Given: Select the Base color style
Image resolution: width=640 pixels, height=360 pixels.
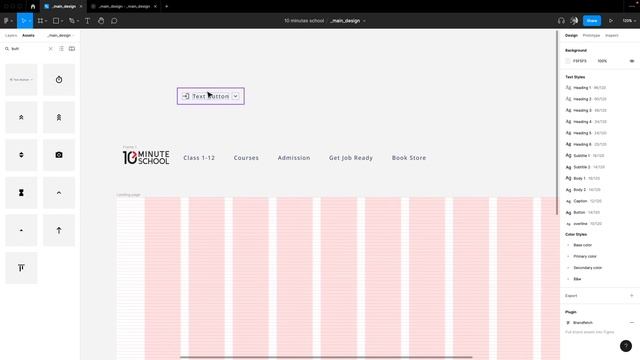Looking at the screenshot, I should 582,245.
